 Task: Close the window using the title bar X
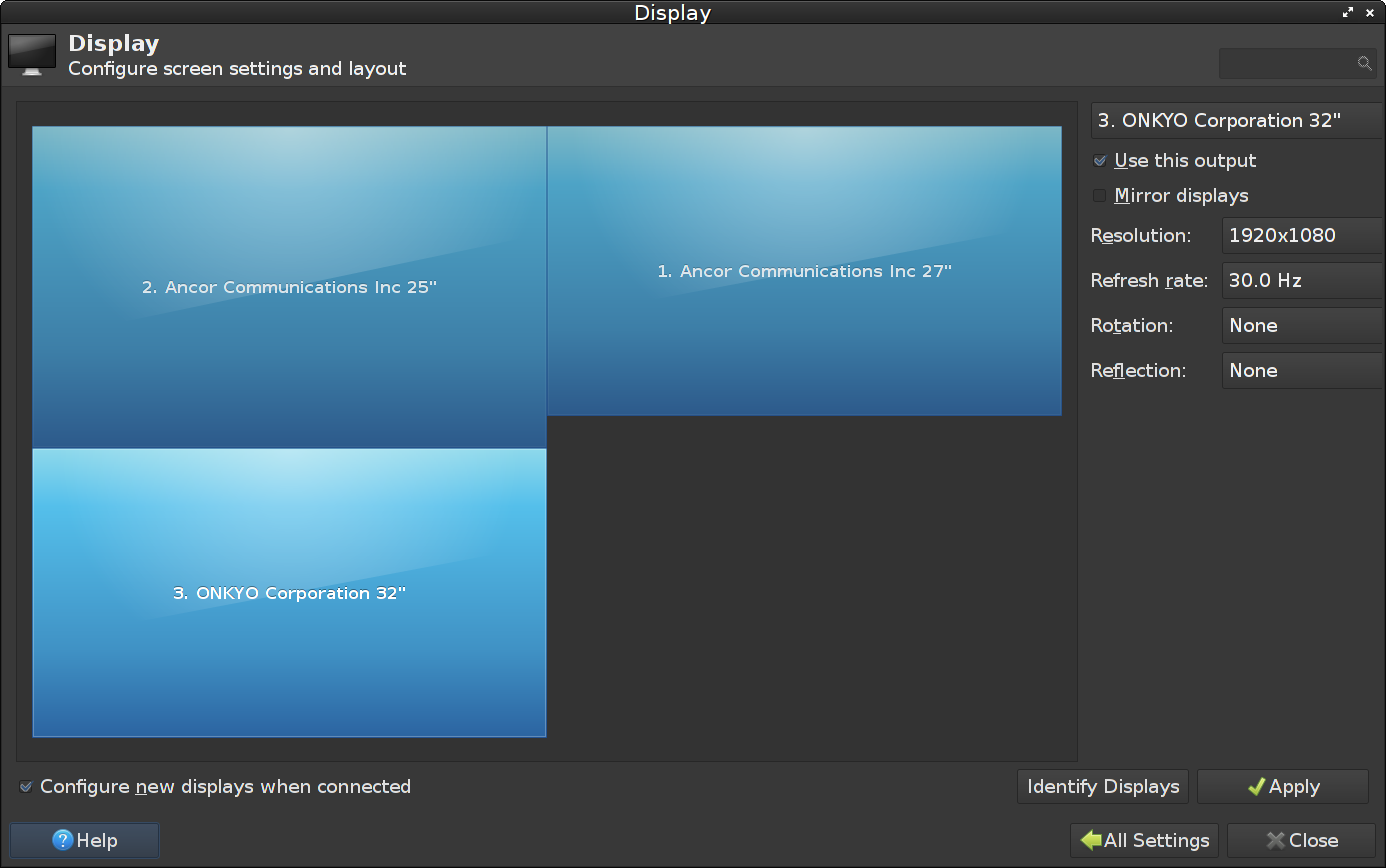click(1370, 13)
